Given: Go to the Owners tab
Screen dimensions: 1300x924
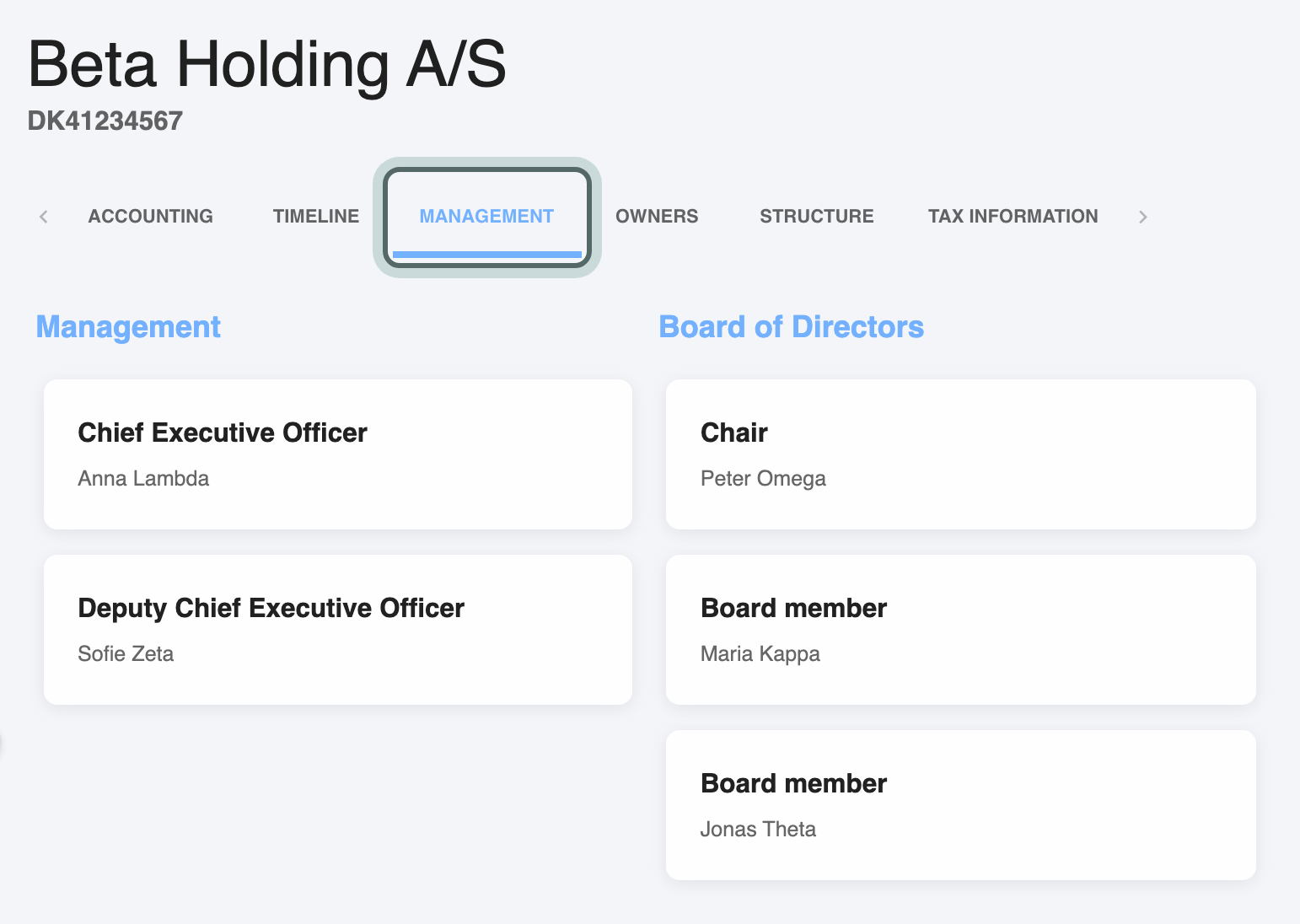Looking at the screenshot, I should coord(657,217).
